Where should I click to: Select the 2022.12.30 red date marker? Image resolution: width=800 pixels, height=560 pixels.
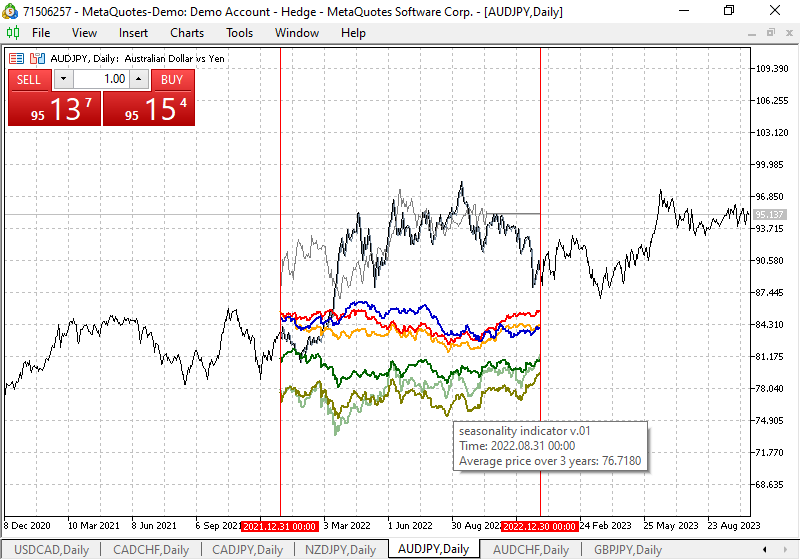point(540,525)
